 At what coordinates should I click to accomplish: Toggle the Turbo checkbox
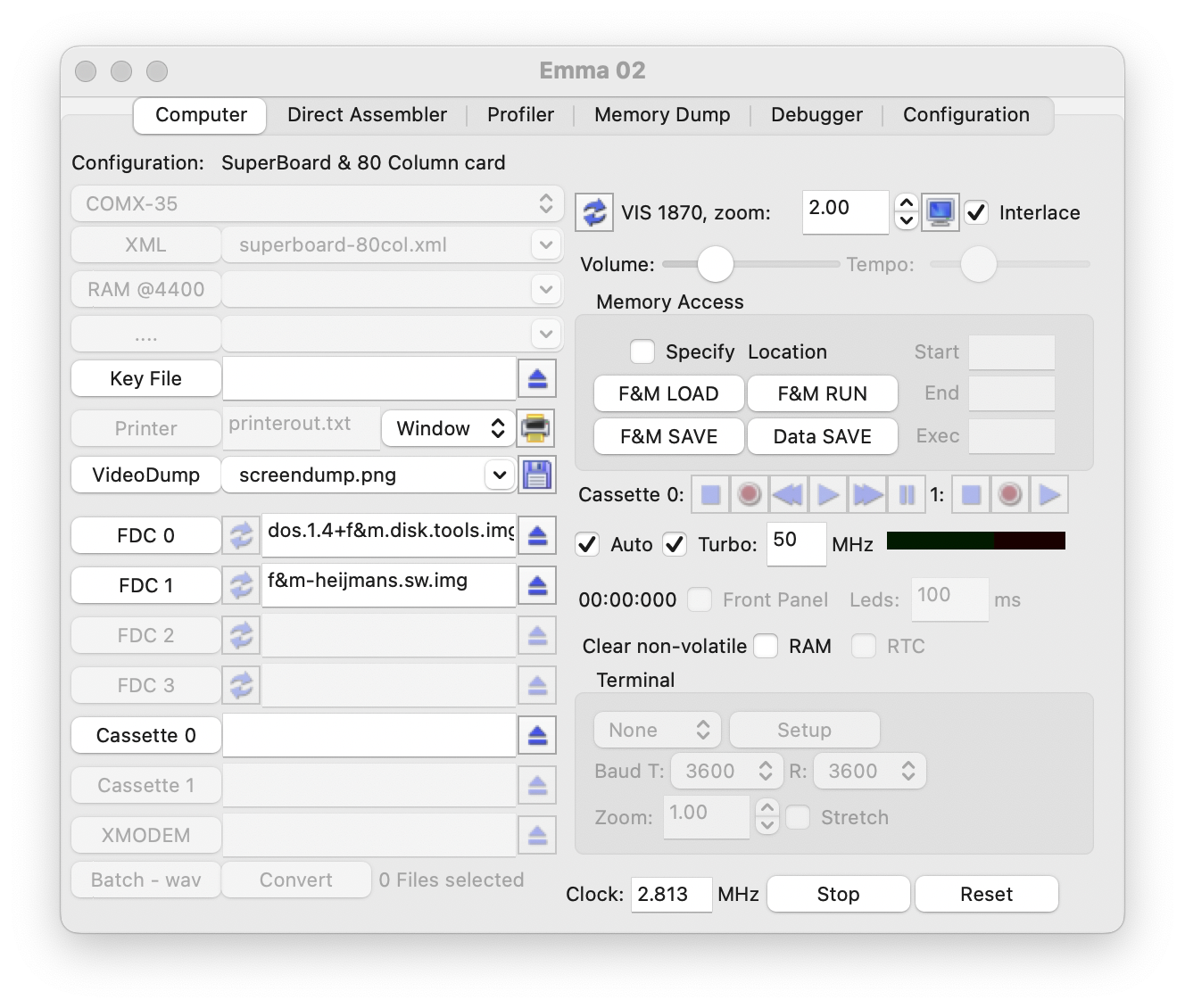pos(675,544)
